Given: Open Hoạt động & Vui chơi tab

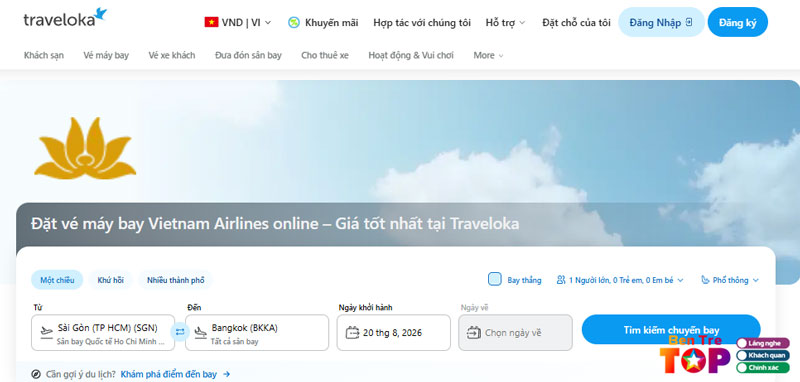Looking at the screenshot, I should coord(411,55).
